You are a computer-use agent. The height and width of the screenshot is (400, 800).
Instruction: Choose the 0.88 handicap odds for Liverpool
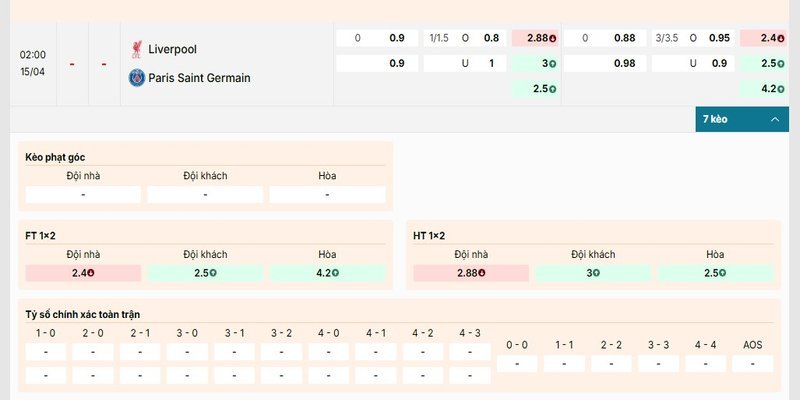tap(624, 38)
